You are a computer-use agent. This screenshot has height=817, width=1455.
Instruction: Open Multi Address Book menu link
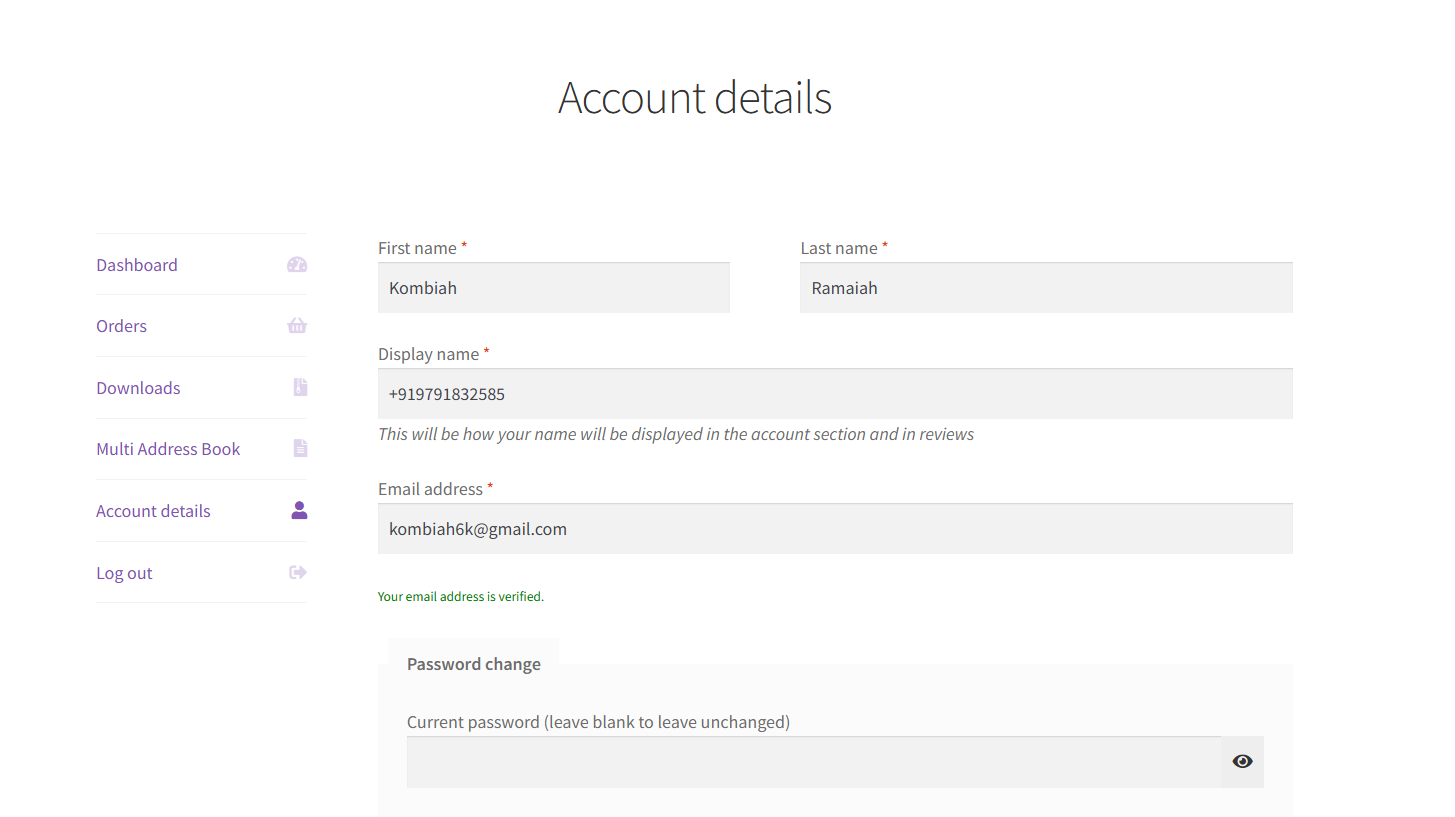pos(168,449)
